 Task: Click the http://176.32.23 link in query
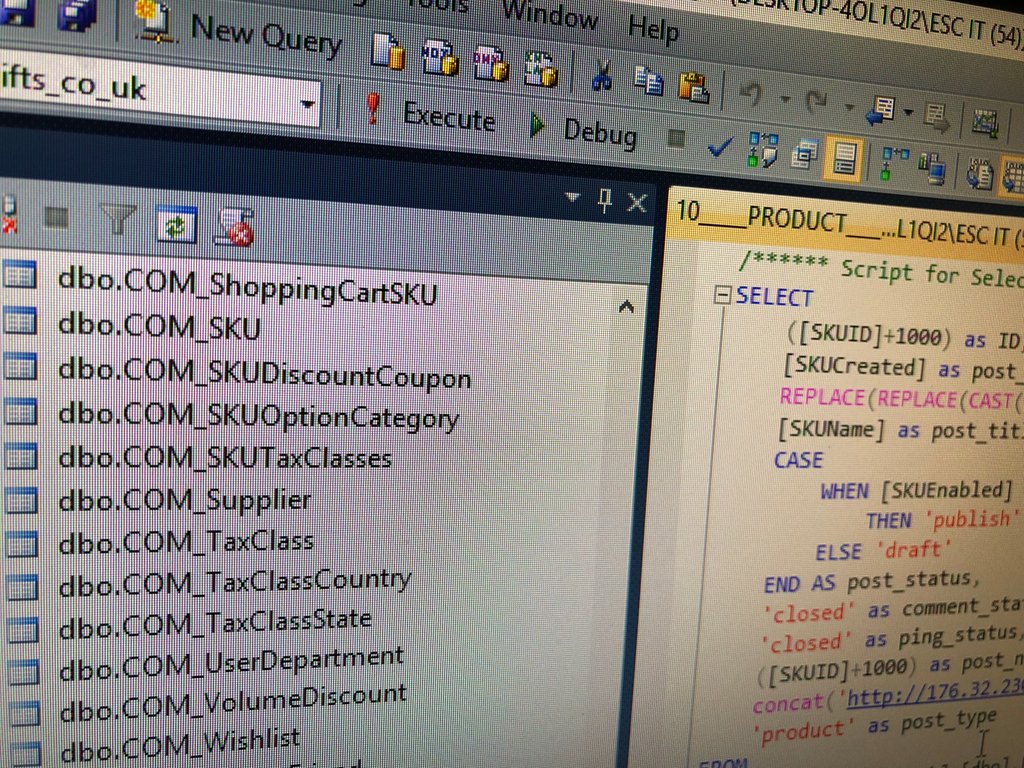coord(935,695)
